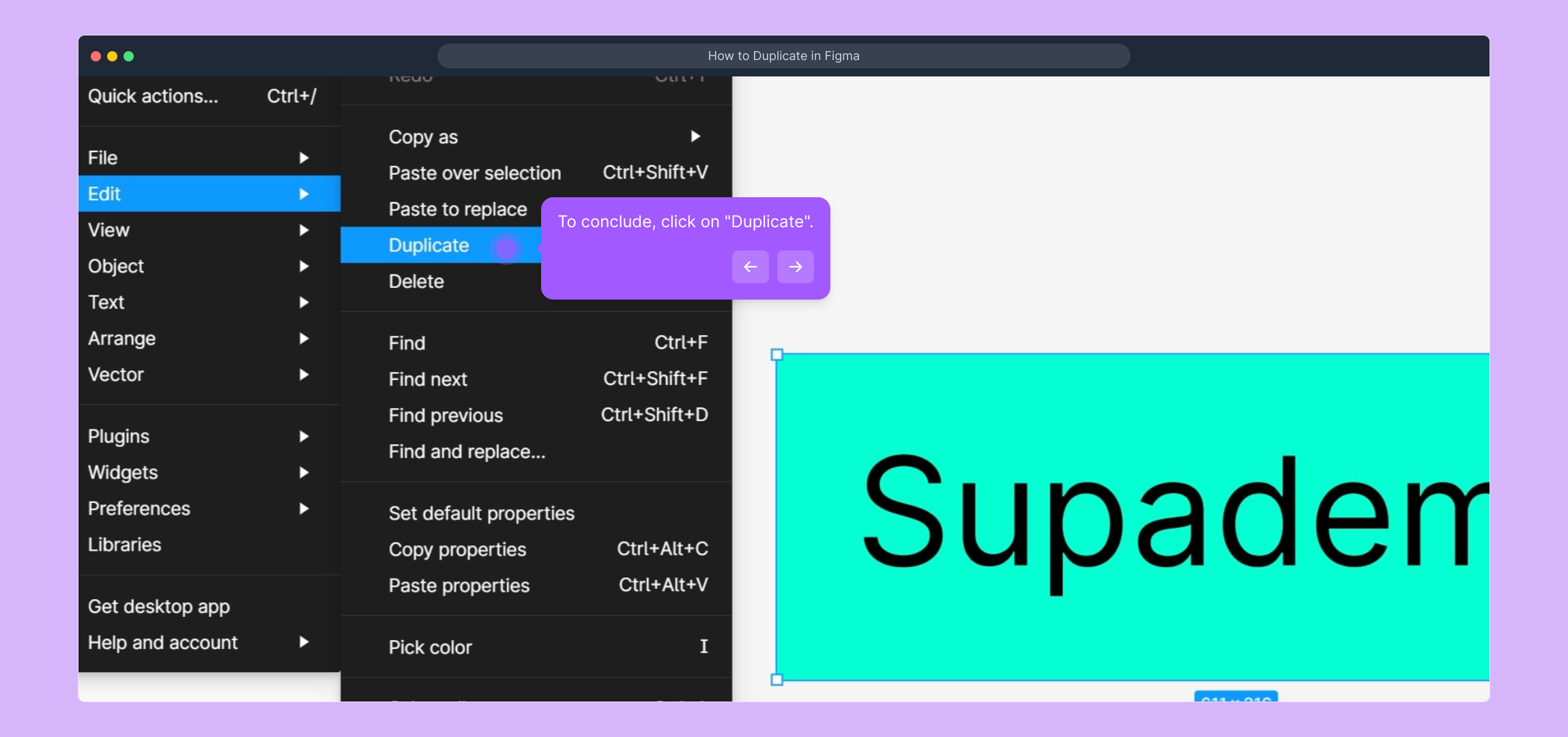Click the back arrow in tooltip

[x=750, y=267]
